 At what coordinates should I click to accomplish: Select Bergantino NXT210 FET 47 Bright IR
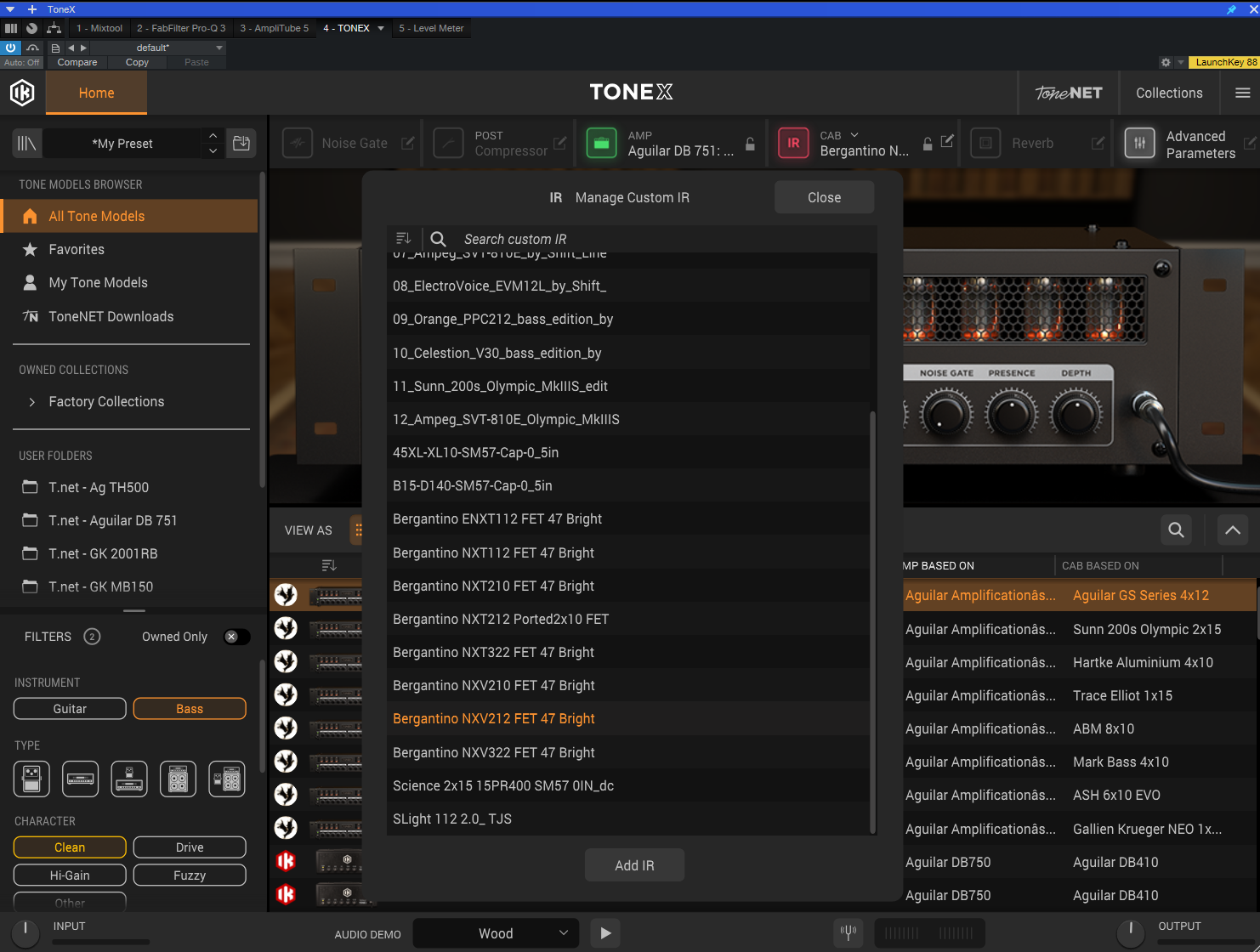(x=629, y=586)
